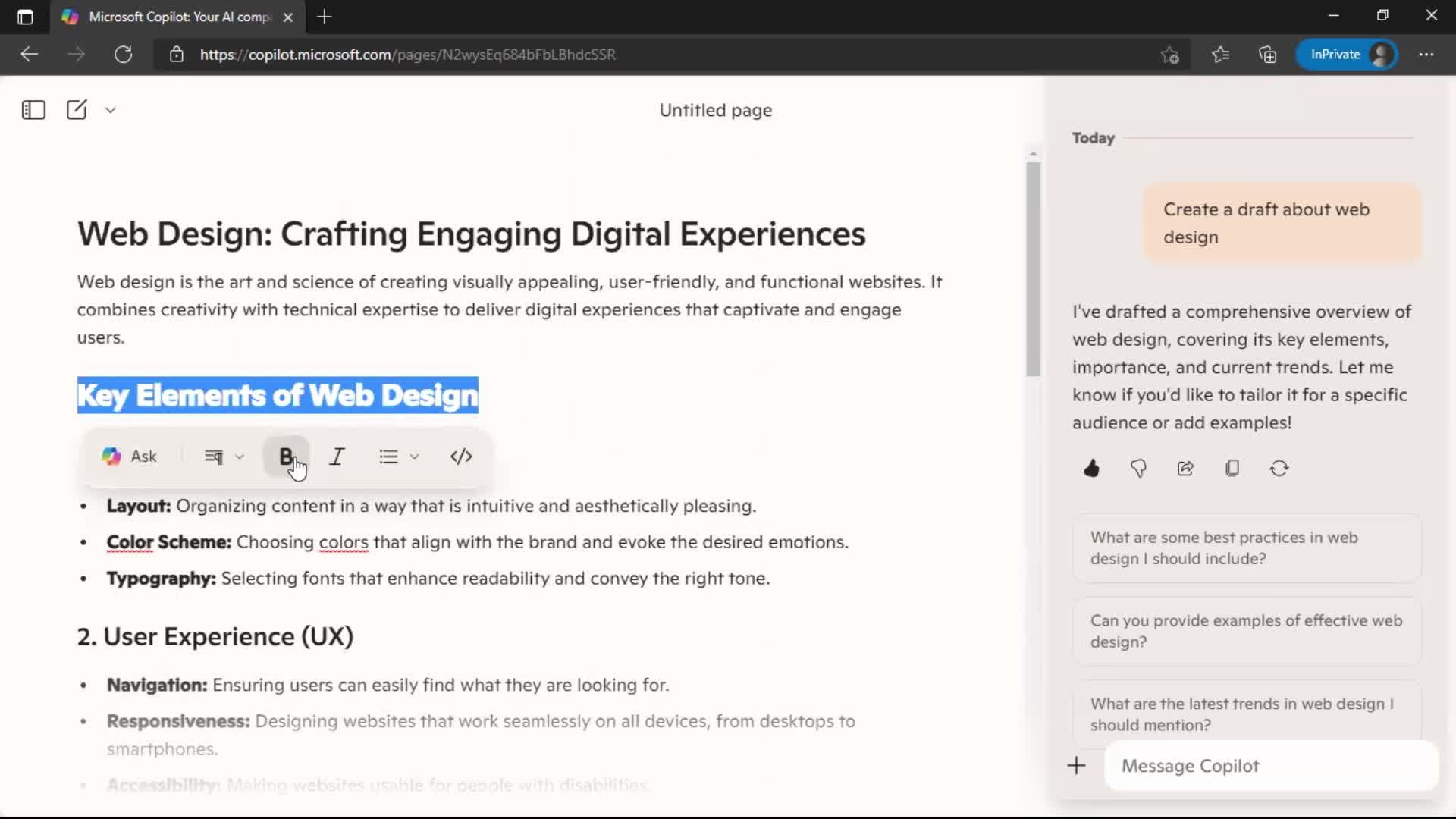1456x819 pixels.
Task: Click Copilot's drafted overview reply text
Action: (x=1242, y=367)
